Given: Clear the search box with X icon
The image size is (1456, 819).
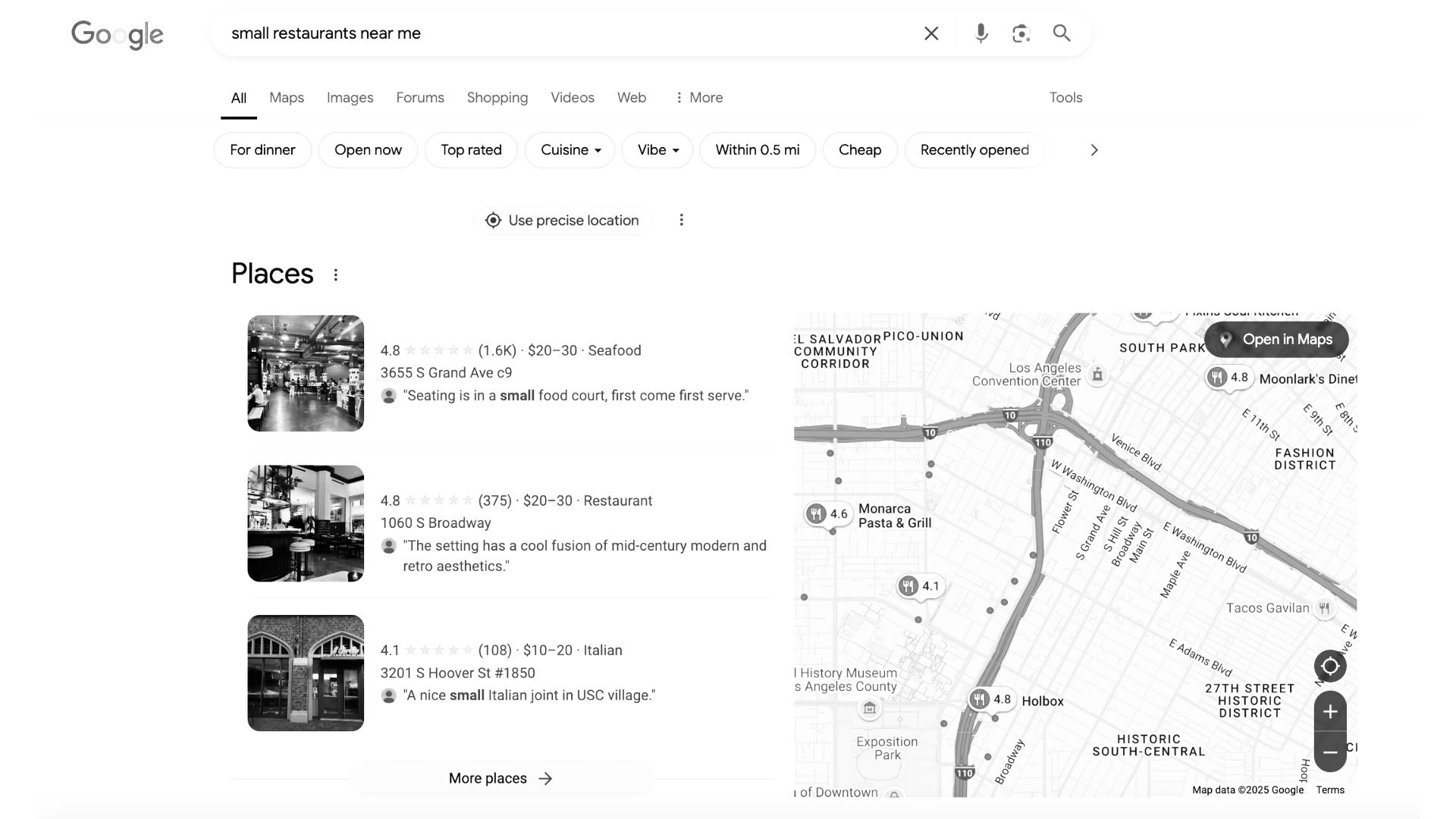Looking at the screenshot, I should point(931,33).
